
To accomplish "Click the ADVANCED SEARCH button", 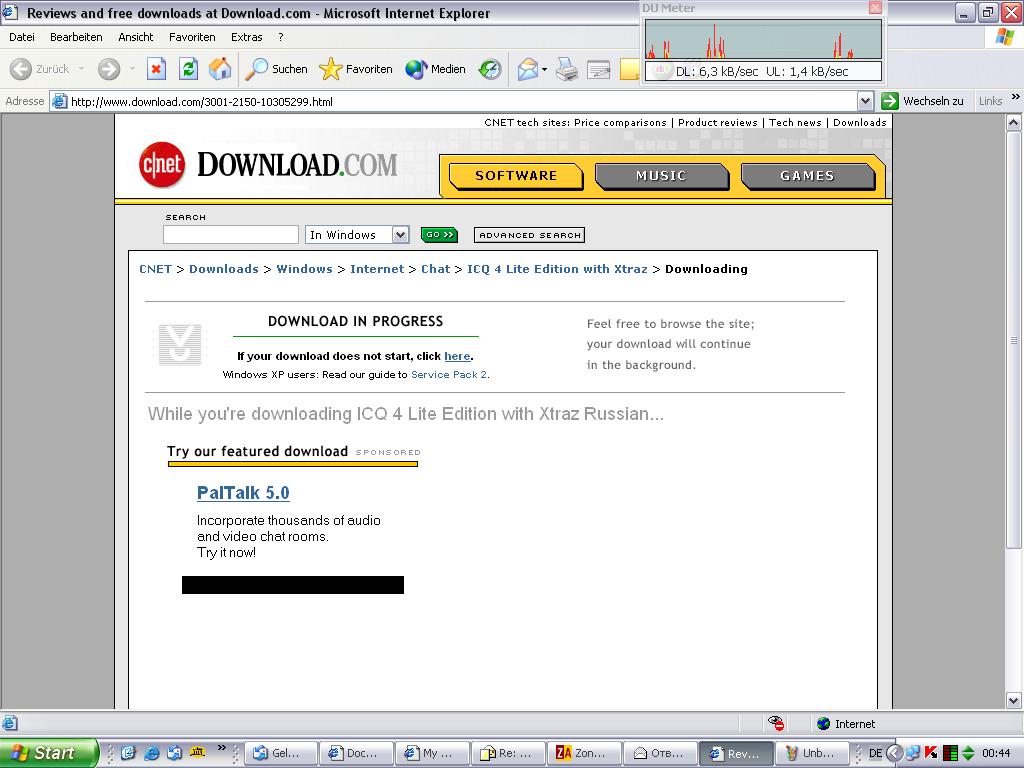I will (529, 235).
